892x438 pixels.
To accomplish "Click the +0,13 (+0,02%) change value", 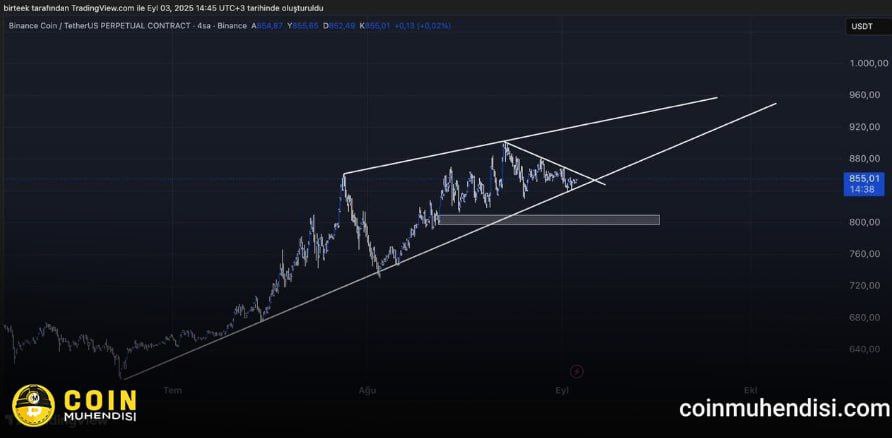I will (420, 25).
